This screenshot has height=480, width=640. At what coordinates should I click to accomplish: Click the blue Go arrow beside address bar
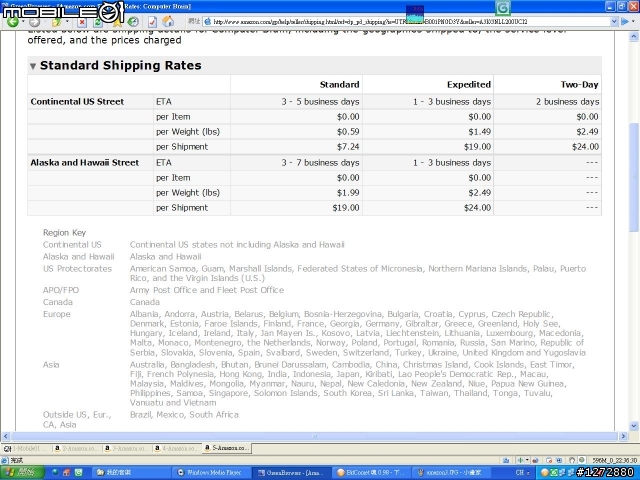[624, 22]
